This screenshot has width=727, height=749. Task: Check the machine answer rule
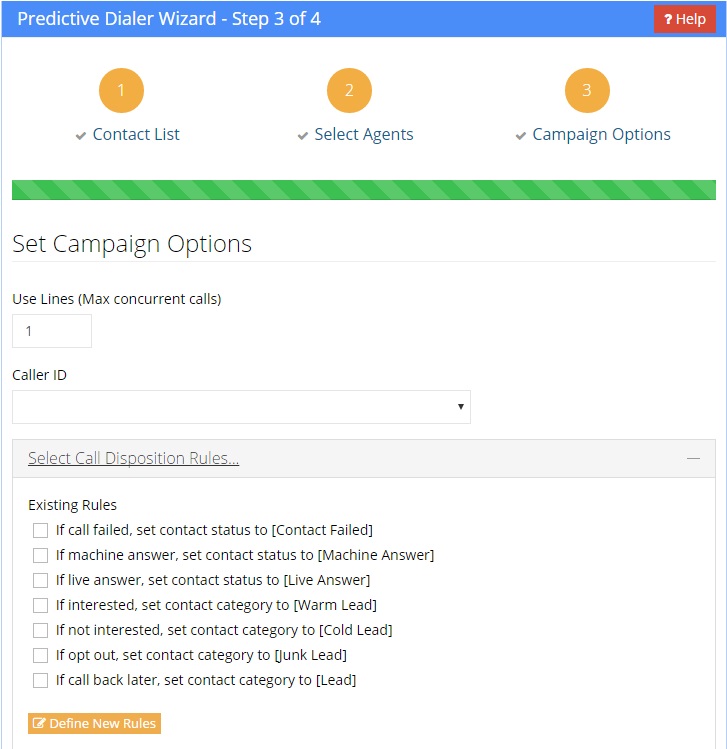(41, 555)
